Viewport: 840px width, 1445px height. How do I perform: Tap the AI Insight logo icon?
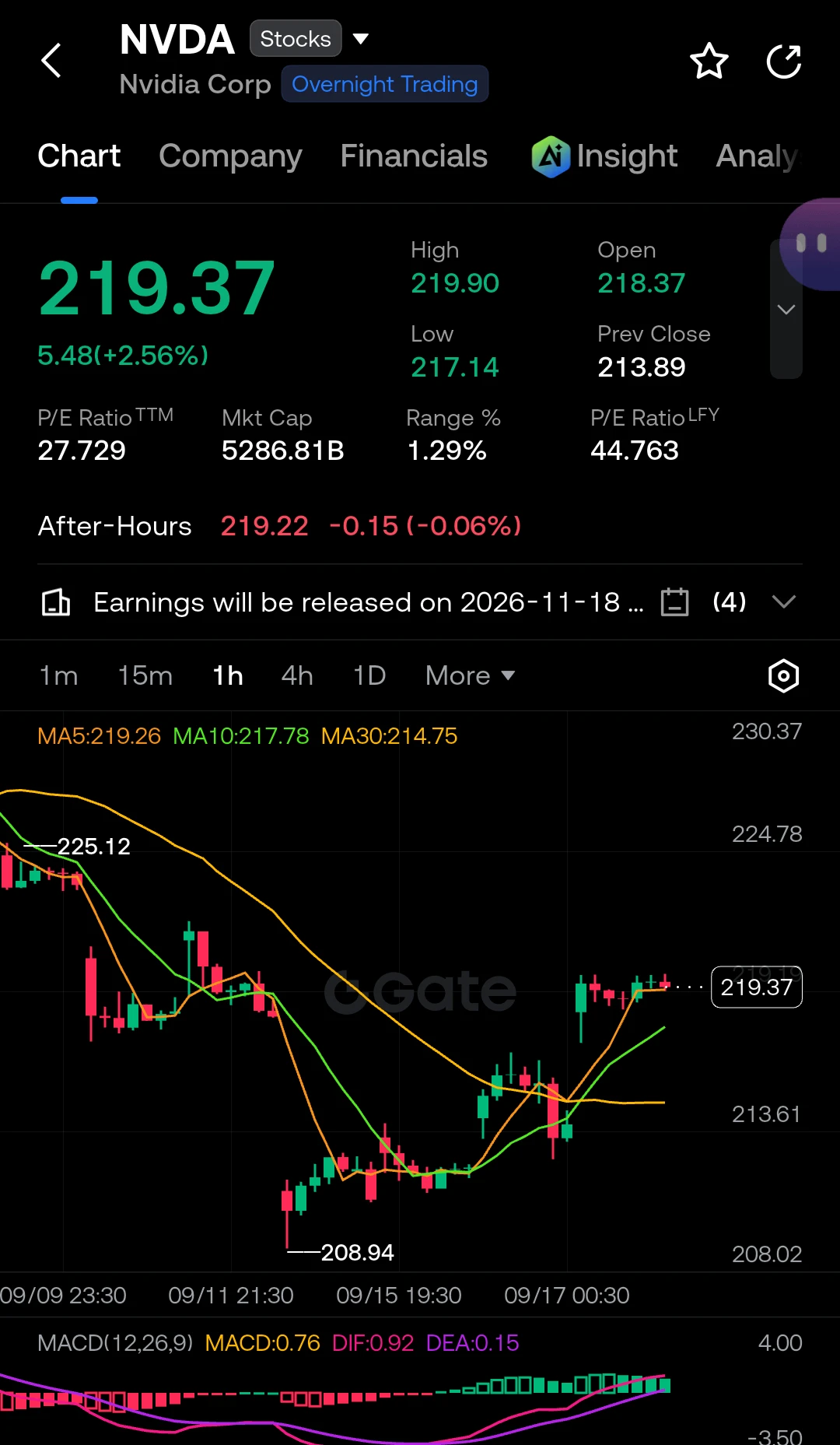click(551, 156)
